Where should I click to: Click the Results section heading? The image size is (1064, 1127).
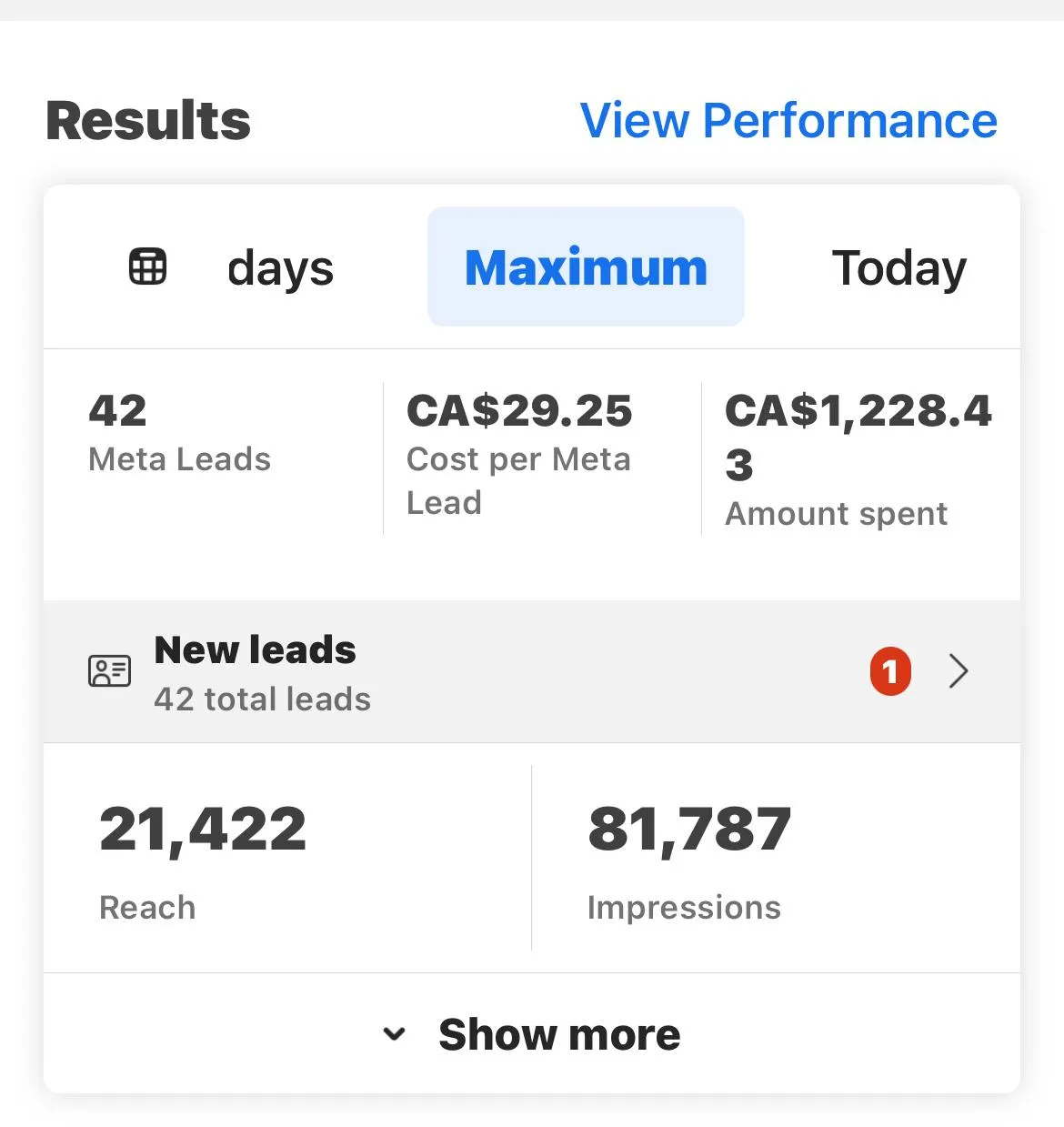148,121
